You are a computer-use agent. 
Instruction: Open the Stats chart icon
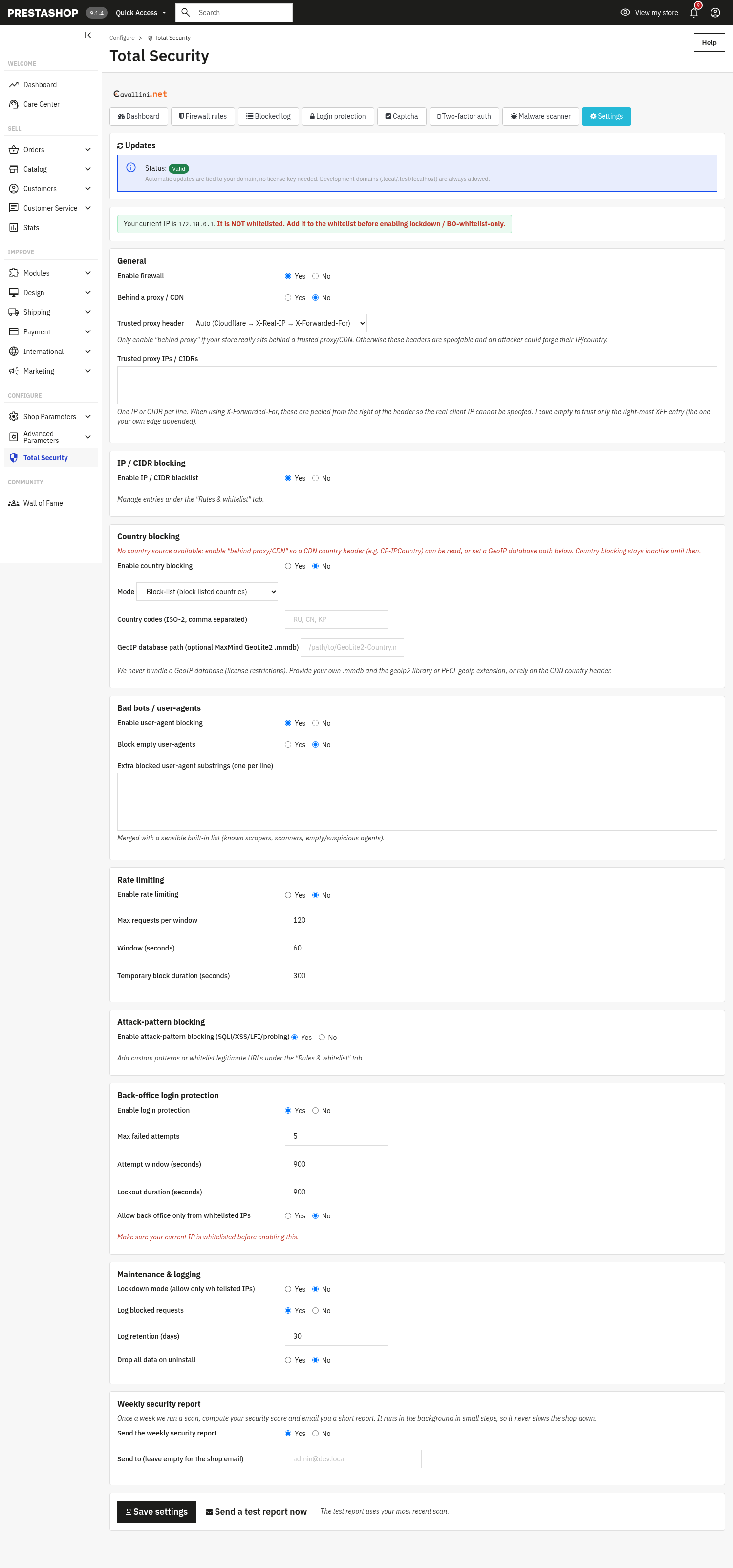coord(13,228)
